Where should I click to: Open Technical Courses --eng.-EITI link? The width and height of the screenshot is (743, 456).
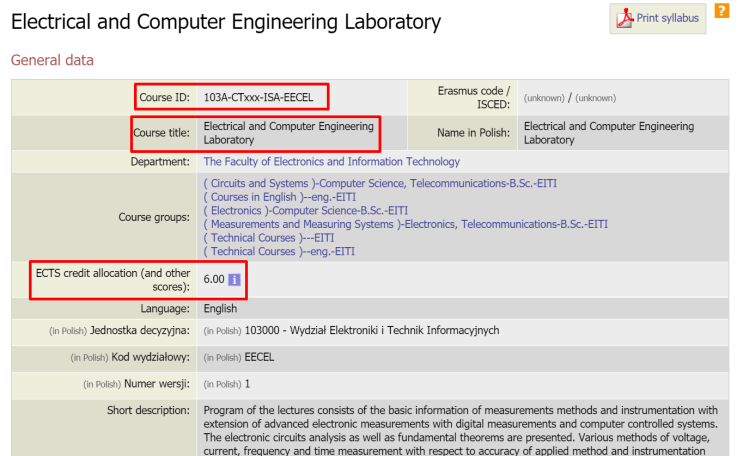point(279,252)
